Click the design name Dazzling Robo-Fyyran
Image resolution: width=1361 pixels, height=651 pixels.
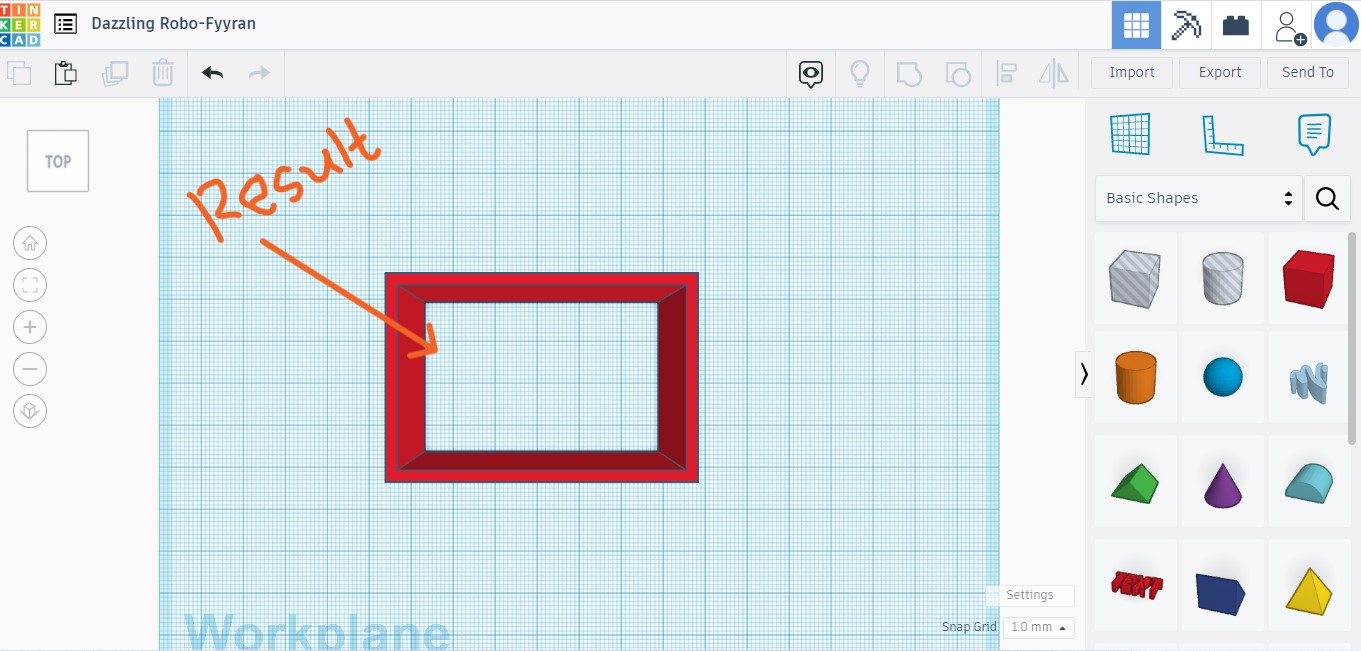point(173,23)
